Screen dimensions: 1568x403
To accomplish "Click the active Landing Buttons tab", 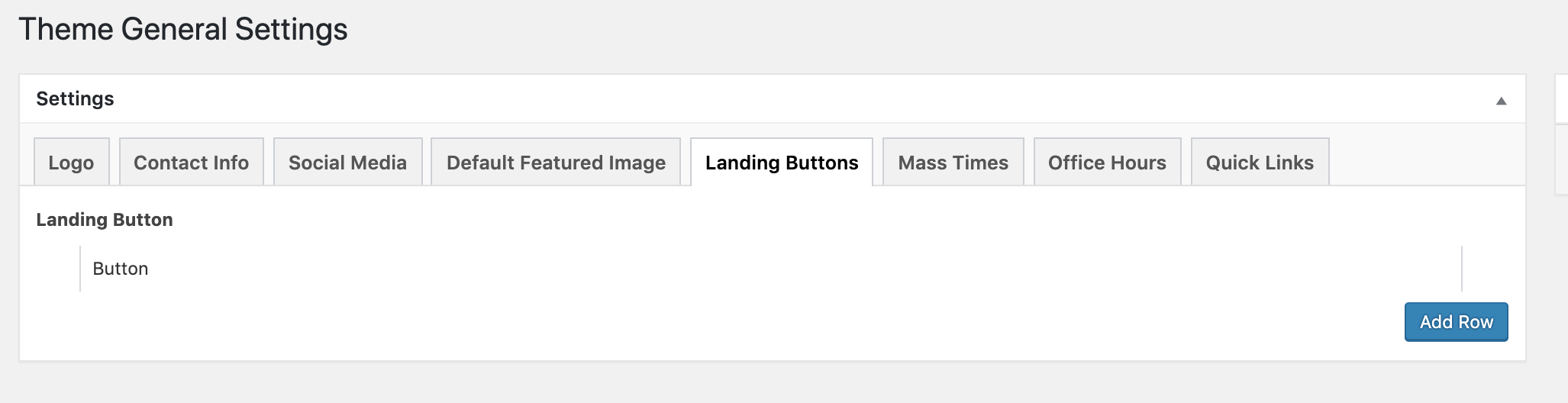I will 782,163.
